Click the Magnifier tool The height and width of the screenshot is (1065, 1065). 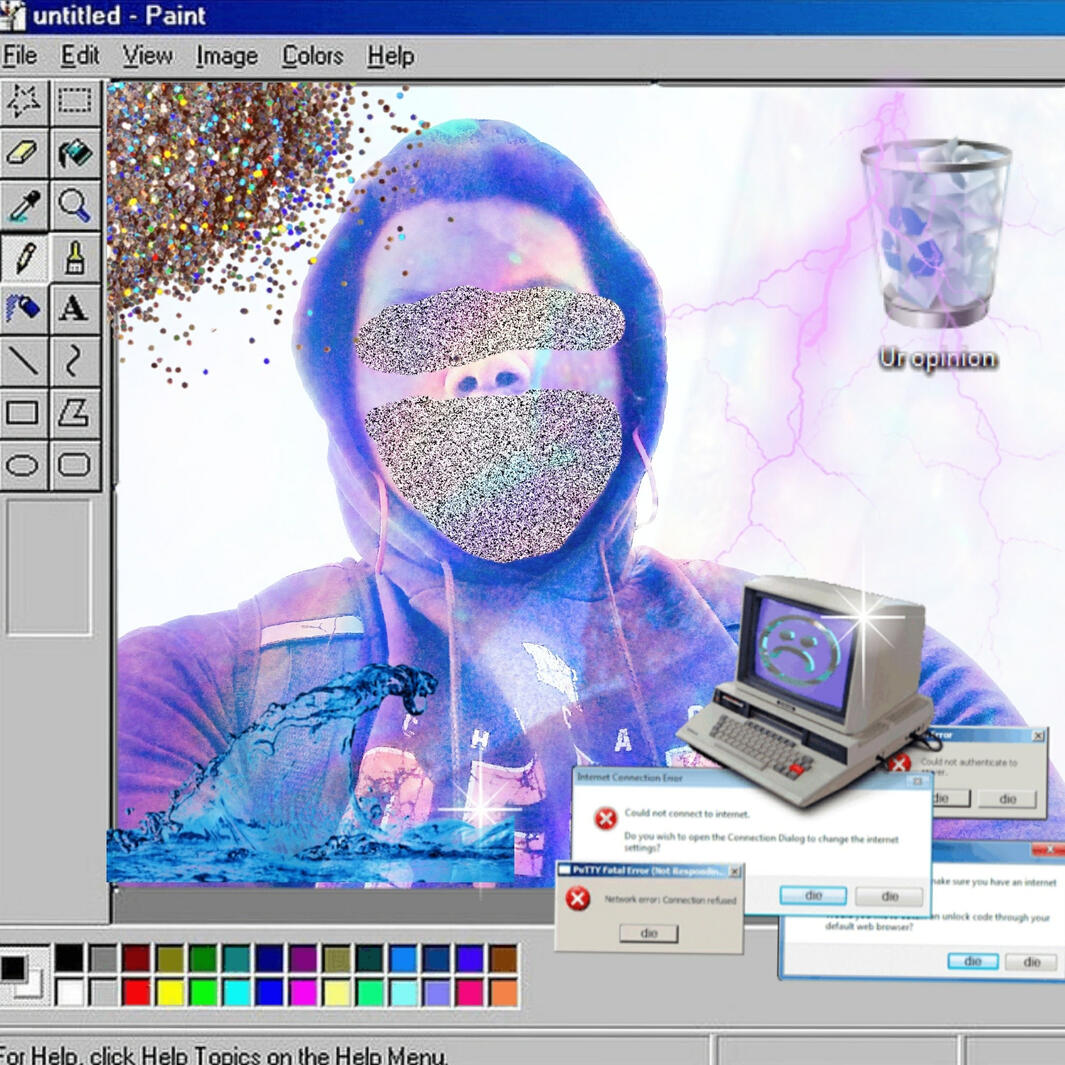(x=75, y=204)
